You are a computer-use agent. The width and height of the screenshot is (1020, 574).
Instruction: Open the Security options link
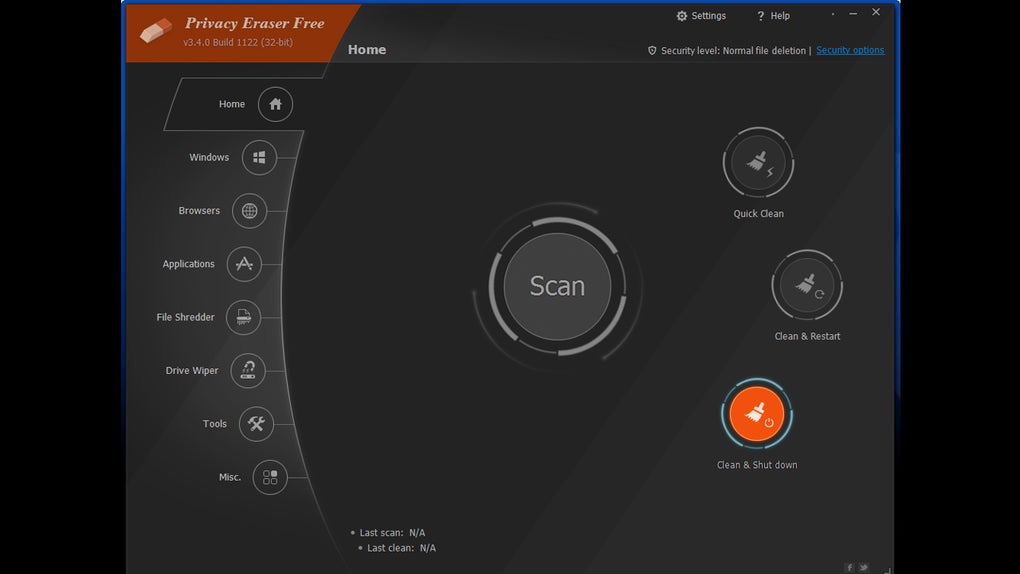pos(850,50)
